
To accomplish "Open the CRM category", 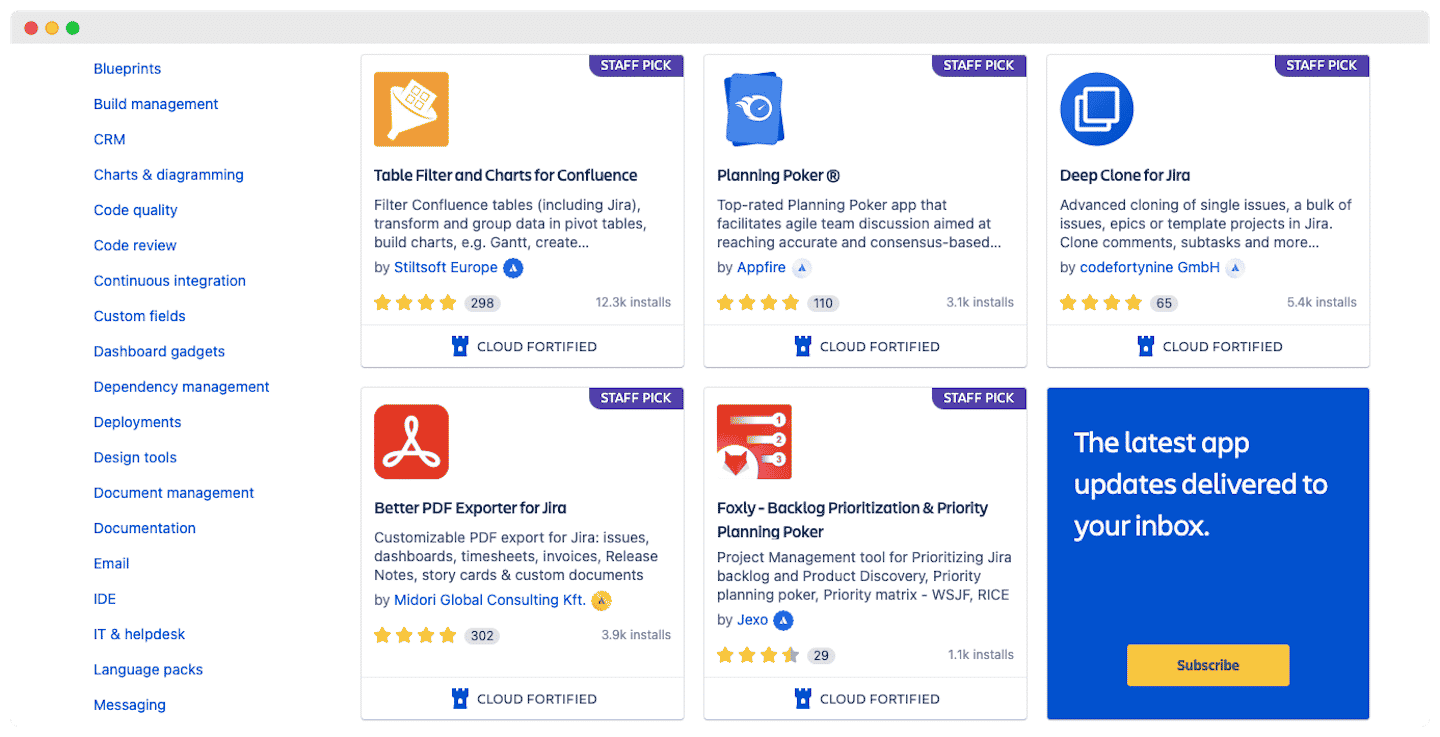I will click(x=110, y=139).
